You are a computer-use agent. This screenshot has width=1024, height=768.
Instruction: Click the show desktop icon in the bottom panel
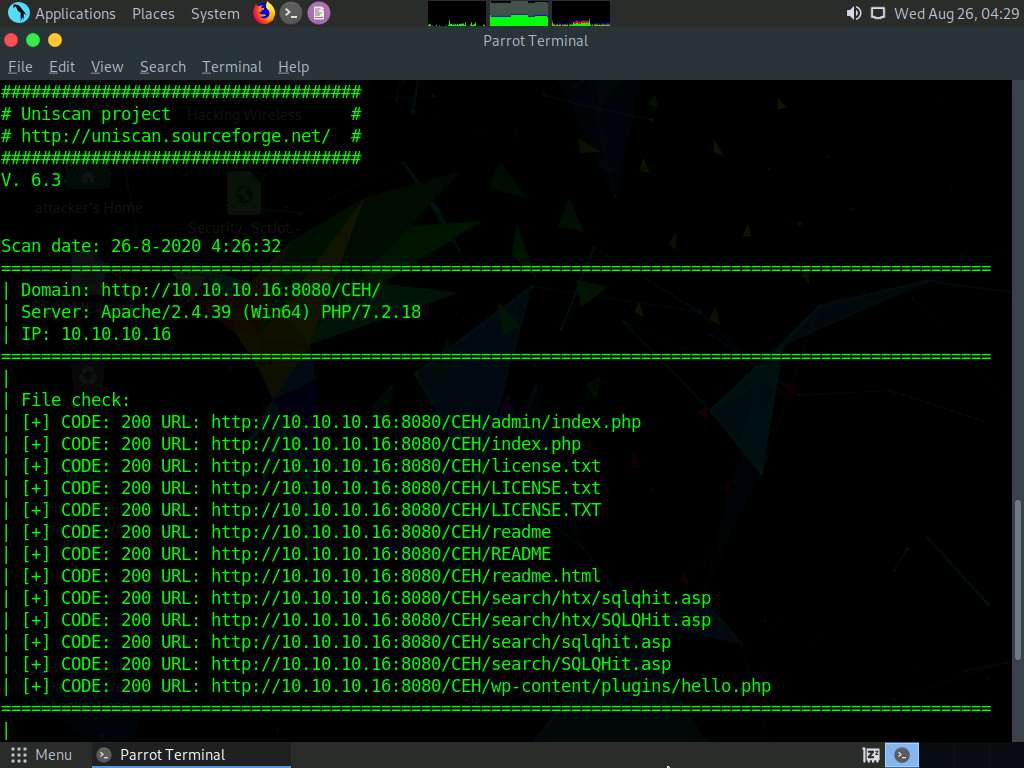tap(871, 755)
